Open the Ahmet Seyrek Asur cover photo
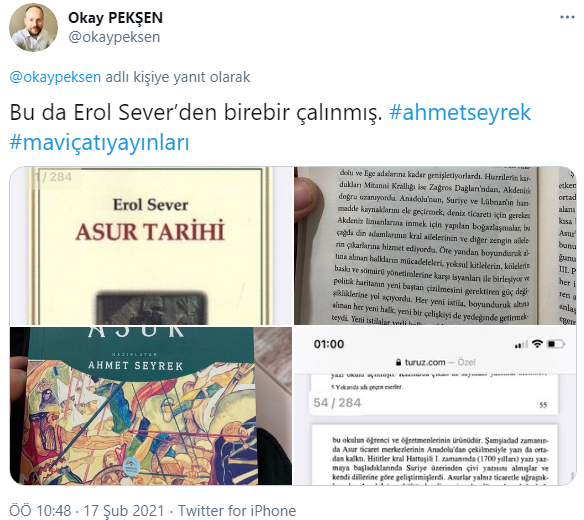The image size is (584, 520). pyautogui.click(x=151, y=406)
